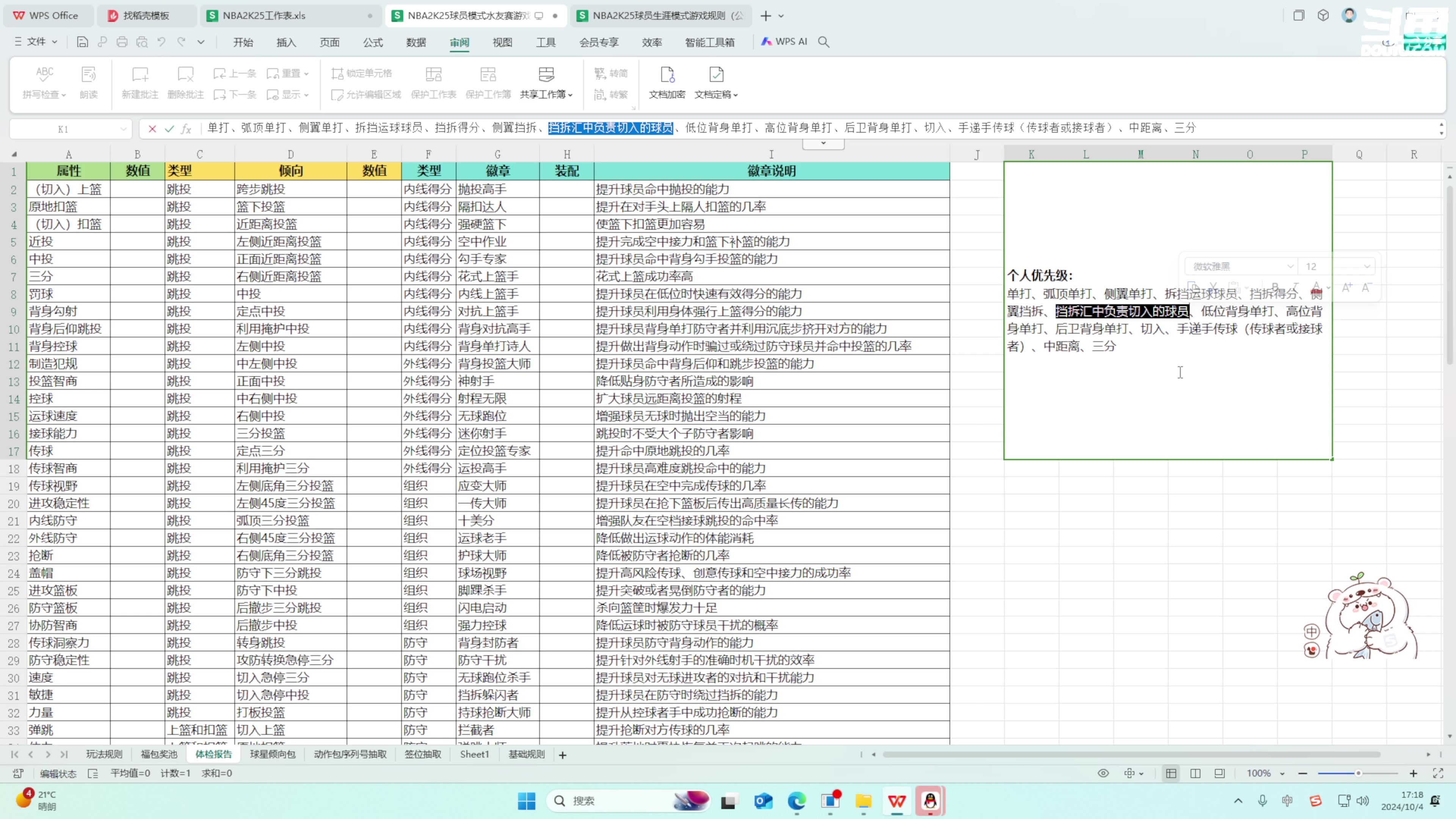Open File Explorer from the taskbar
This screenshot has width=1456, height=819.
tap(864, 801)
